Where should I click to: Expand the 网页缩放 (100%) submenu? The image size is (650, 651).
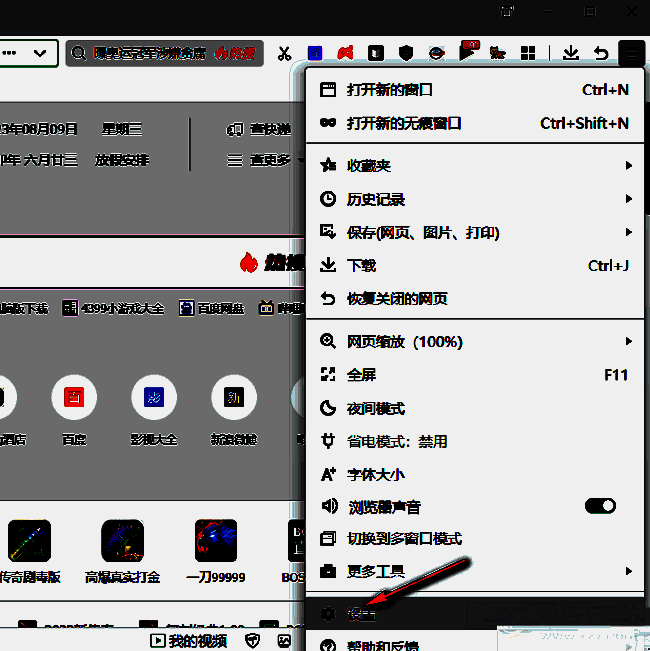pyautogui.click(x=475, y=342)
